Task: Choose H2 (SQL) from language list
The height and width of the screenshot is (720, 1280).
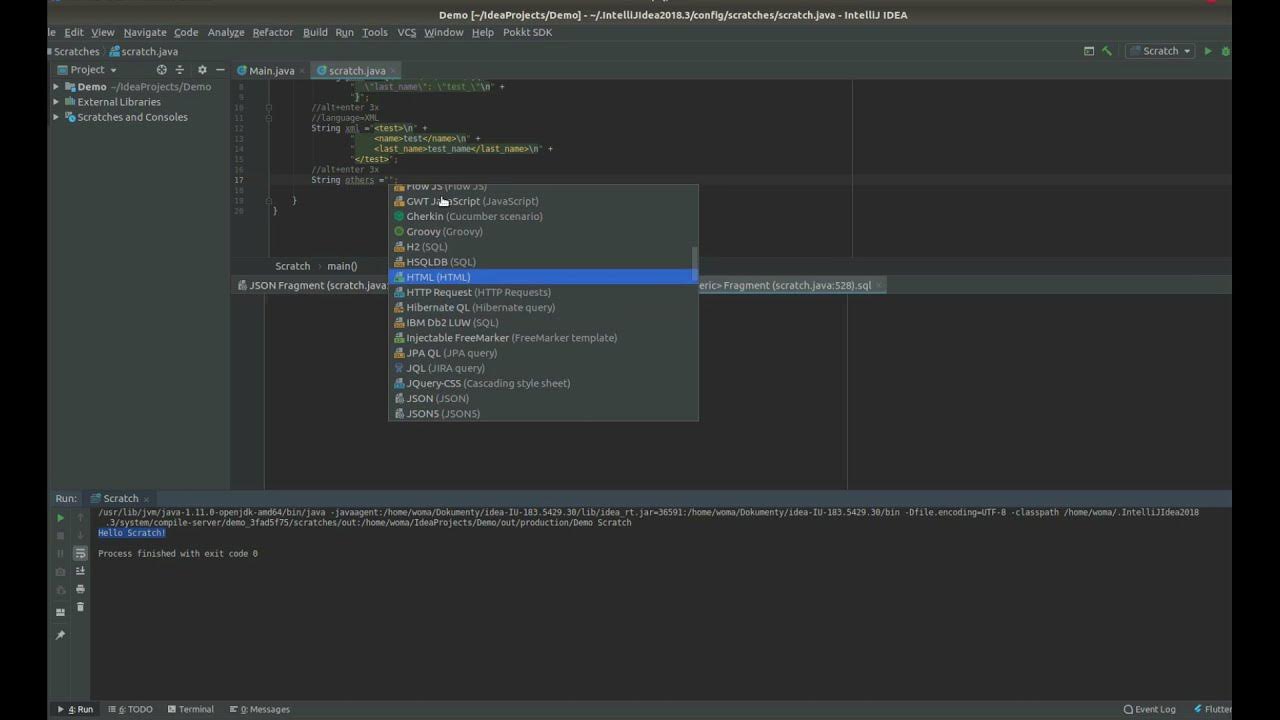Action: (x=543, y=247)
